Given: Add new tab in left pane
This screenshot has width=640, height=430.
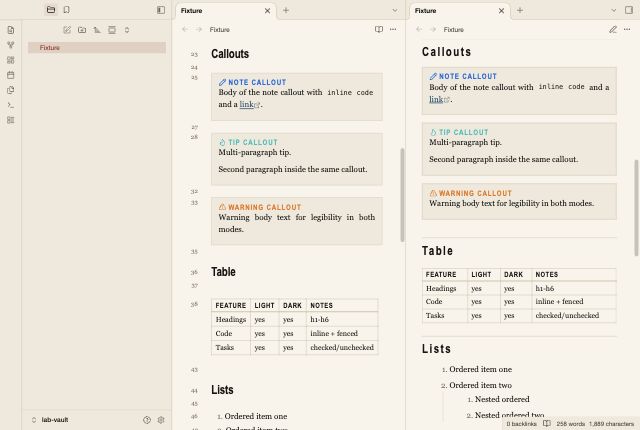Looking at the screenshot, I should pos(286,10).
